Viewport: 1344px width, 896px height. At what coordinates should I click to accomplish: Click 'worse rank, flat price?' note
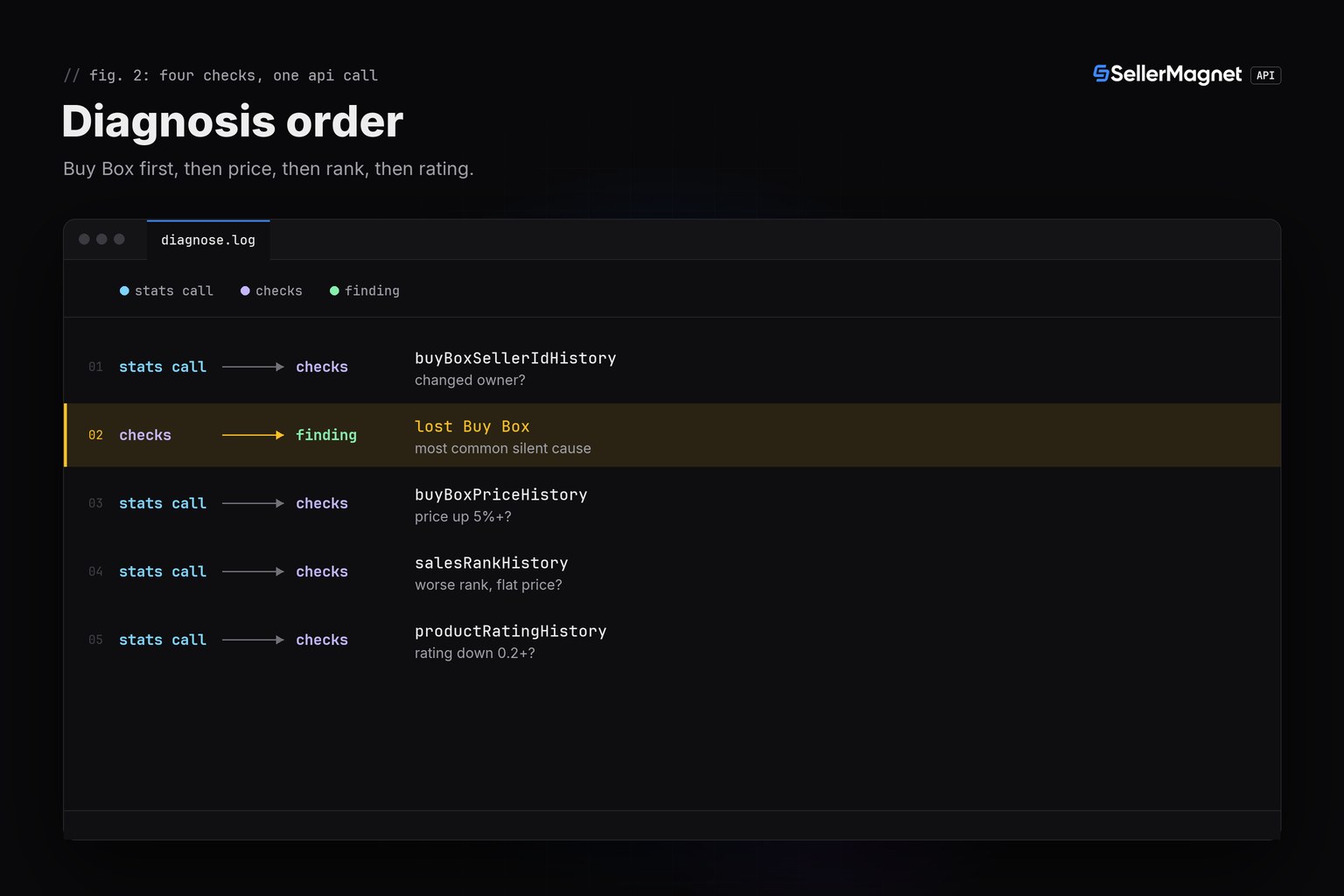[x=488, y=584]
